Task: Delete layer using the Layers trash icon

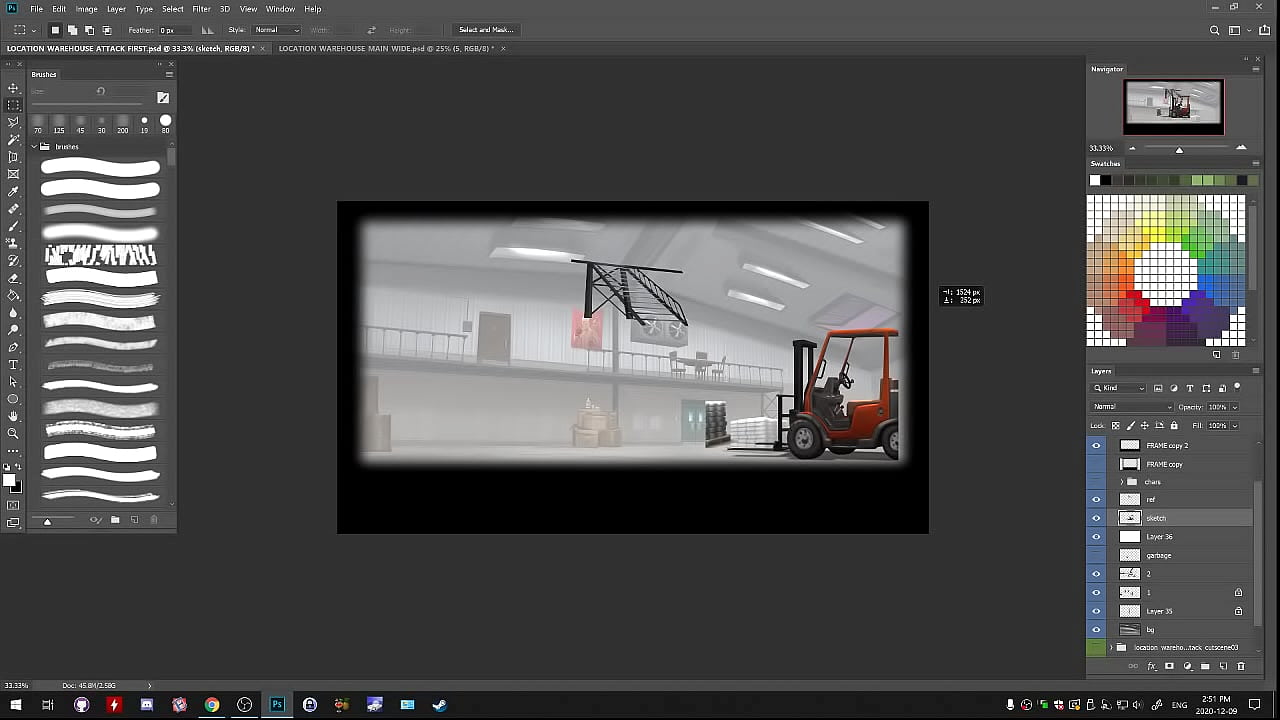Action: [x=1241, y=666]
